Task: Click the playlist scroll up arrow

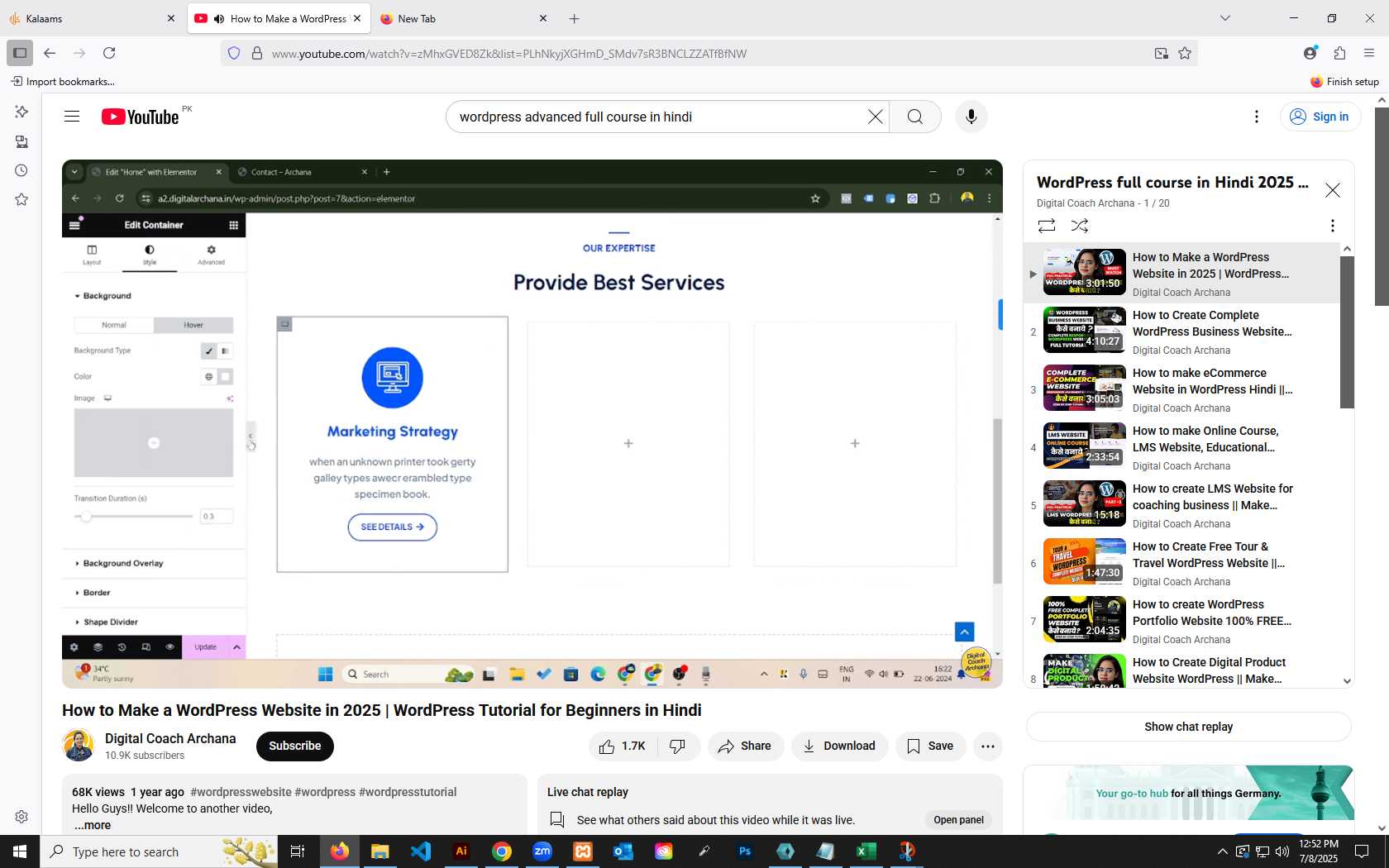Action: [1347, 249]
